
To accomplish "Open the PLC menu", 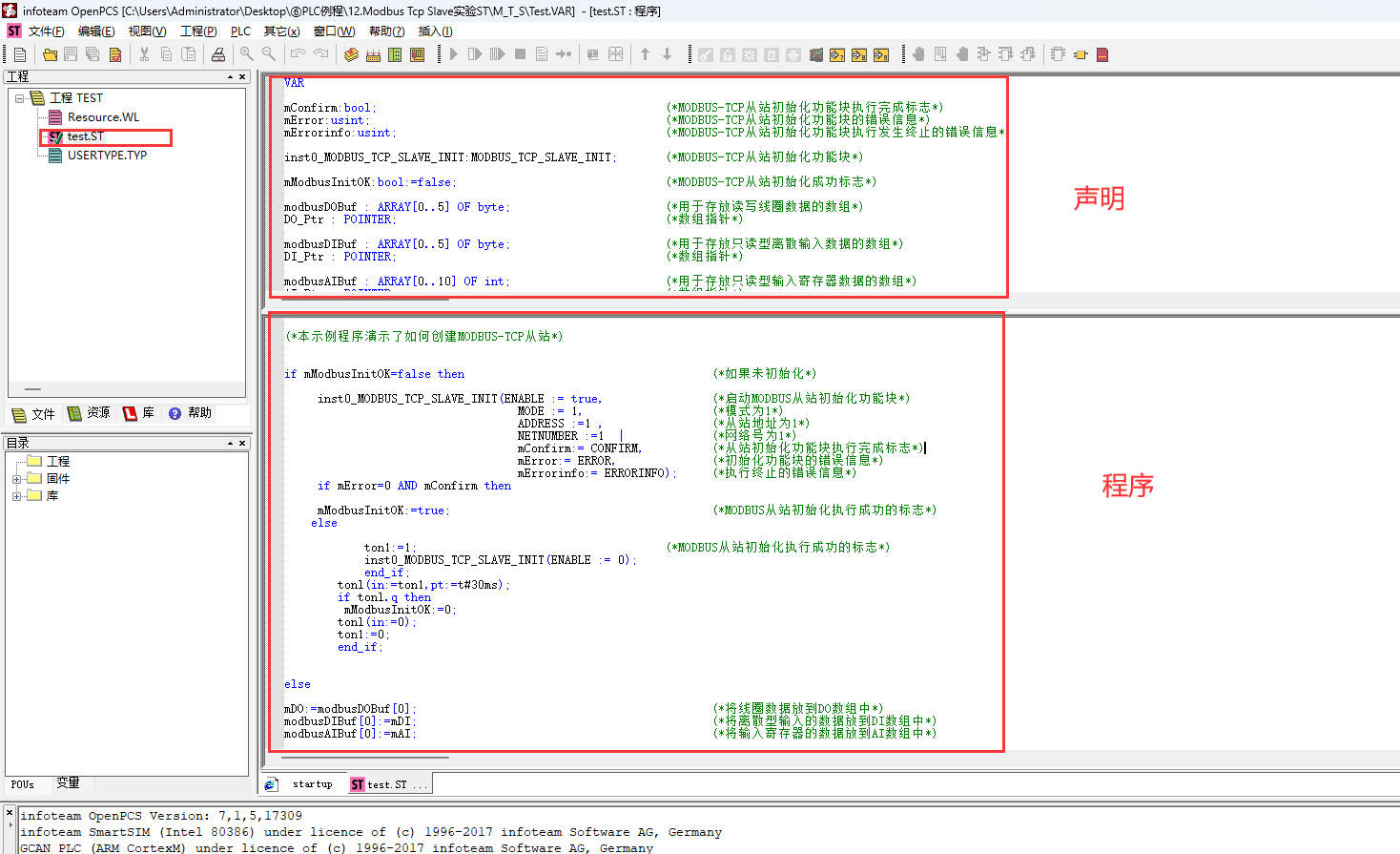I will point(240,31).
